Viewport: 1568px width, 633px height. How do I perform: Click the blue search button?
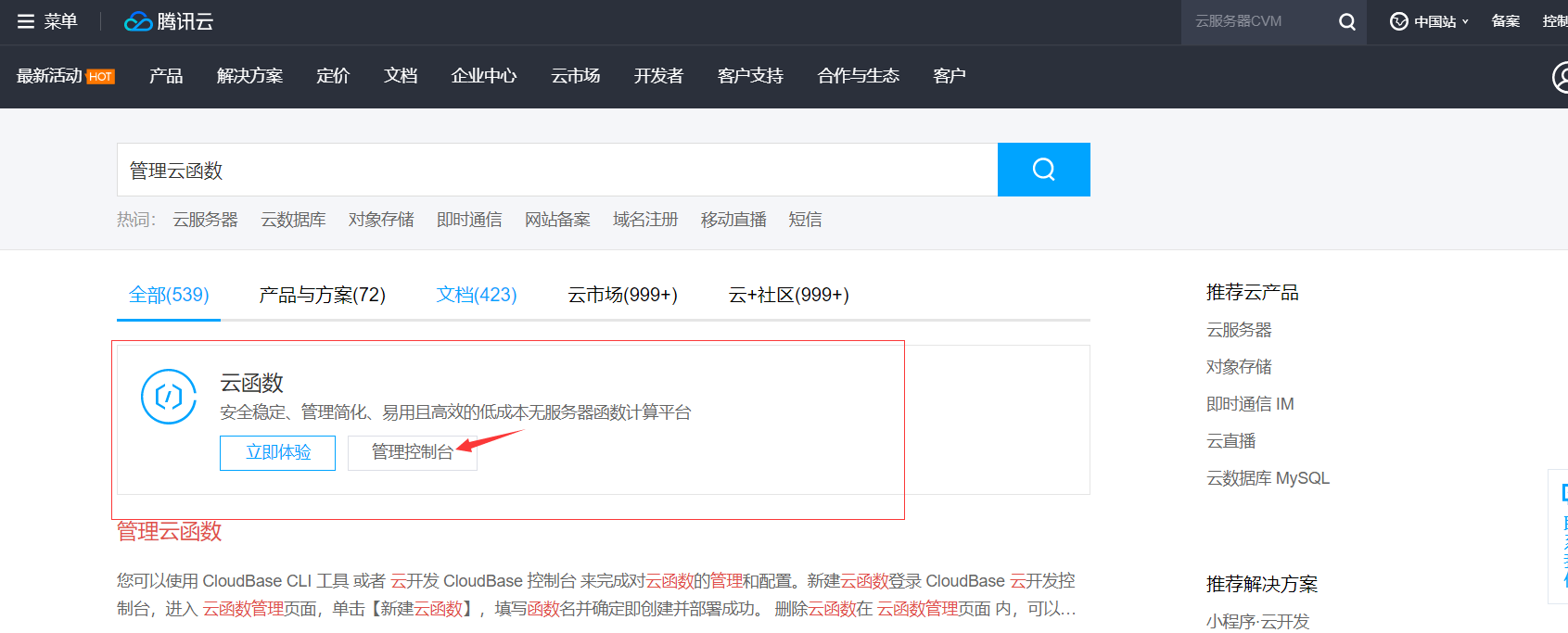[1044, 170]
